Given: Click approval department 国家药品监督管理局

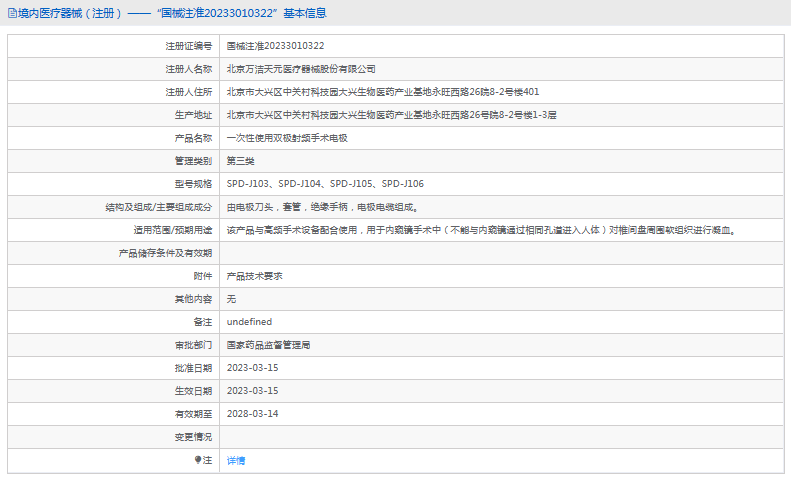Looking at the screenshot, I should click(x=268, y=345).
